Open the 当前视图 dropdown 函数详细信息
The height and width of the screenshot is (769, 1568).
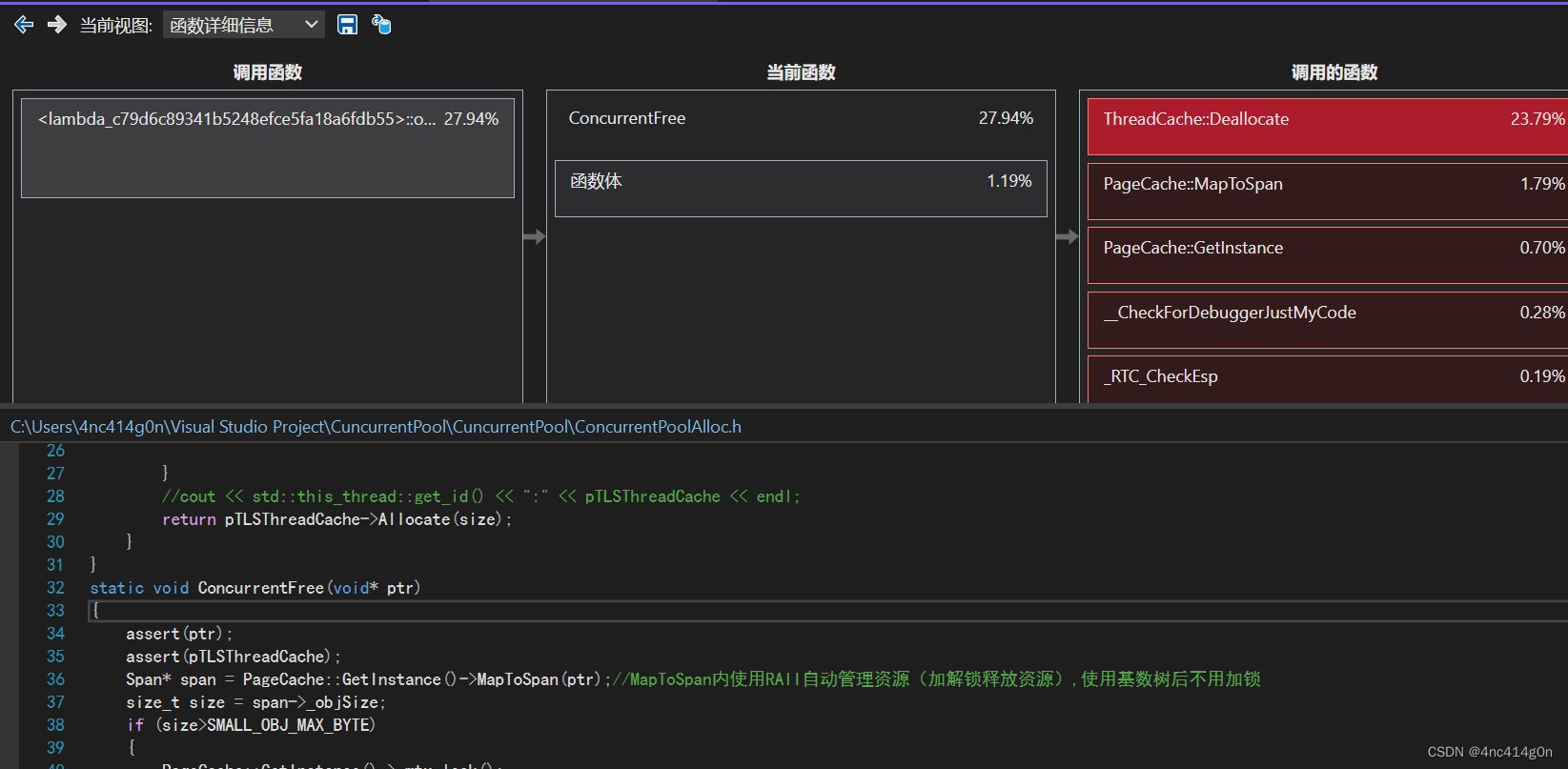point(244,25)
